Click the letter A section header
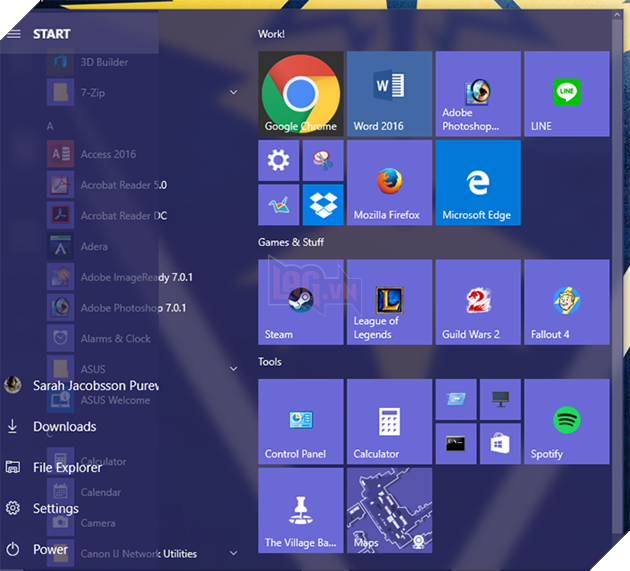 click(50, 126)
